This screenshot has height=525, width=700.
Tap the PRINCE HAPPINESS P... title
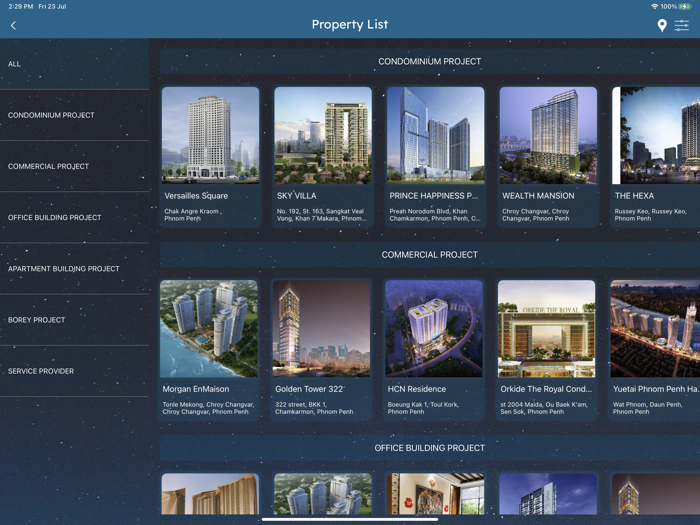(433, 196)
